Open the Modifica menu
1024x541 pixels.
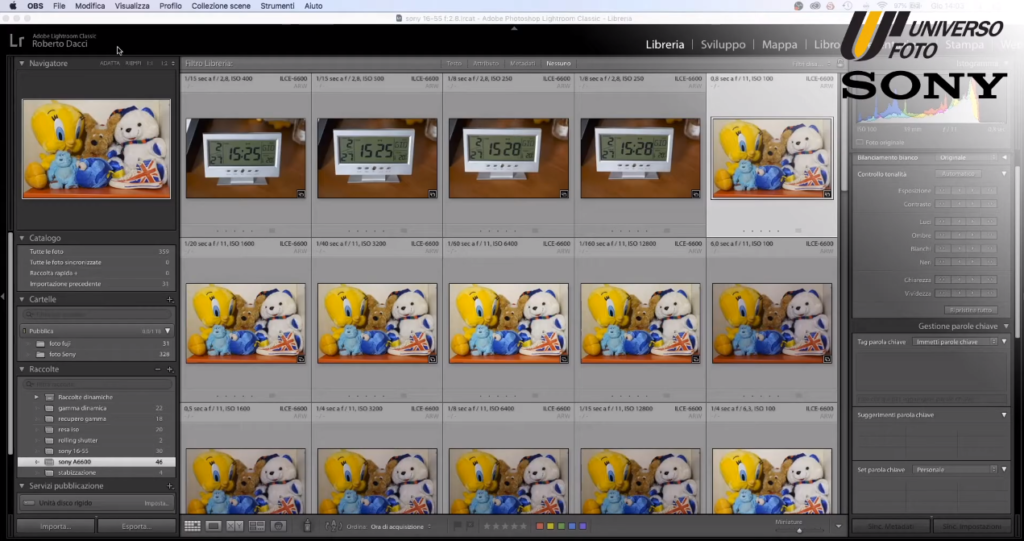pos(90,6)
